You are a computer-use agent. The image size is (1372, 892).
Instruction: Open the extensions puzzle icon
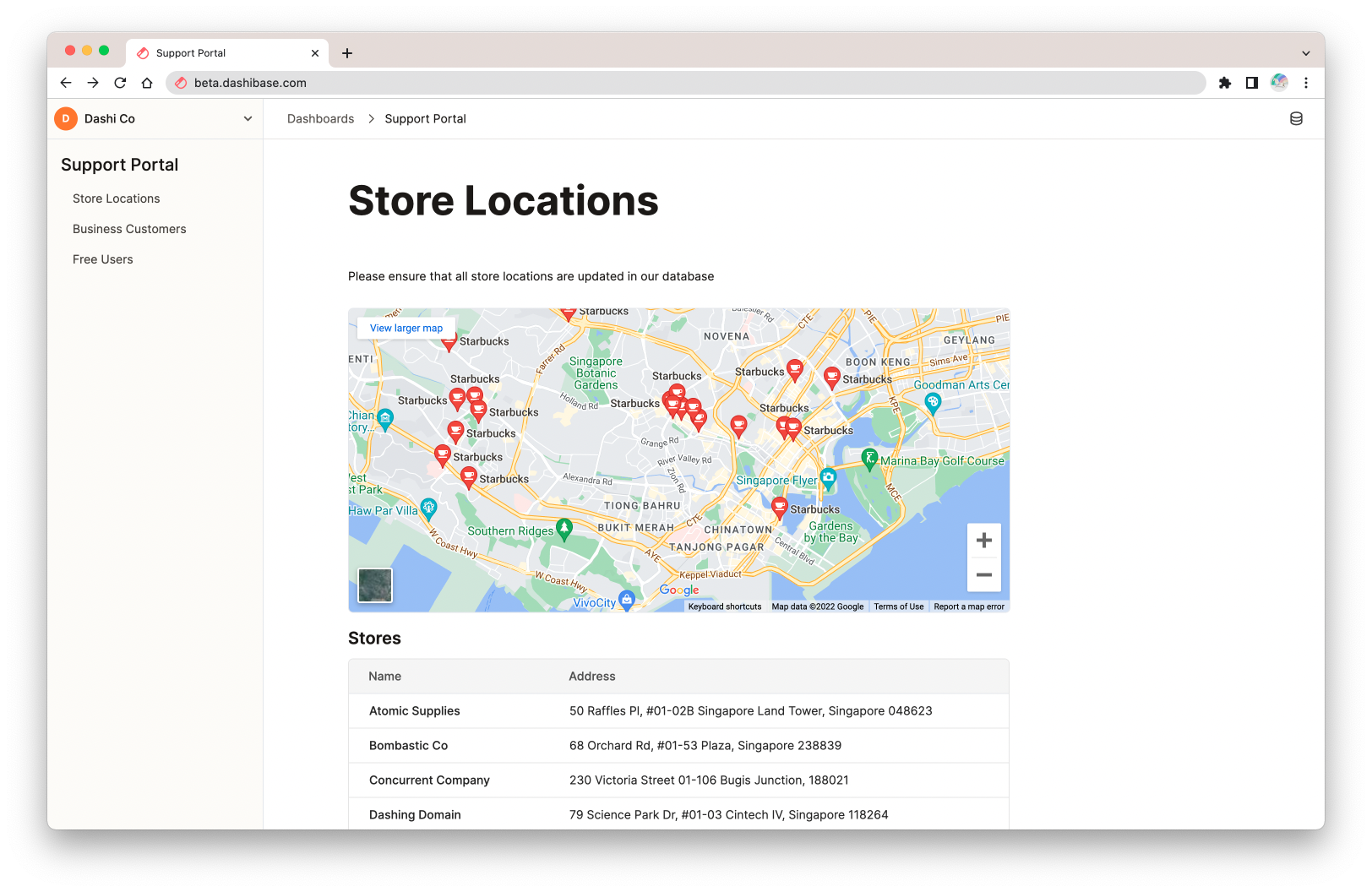pos(1225,83)
